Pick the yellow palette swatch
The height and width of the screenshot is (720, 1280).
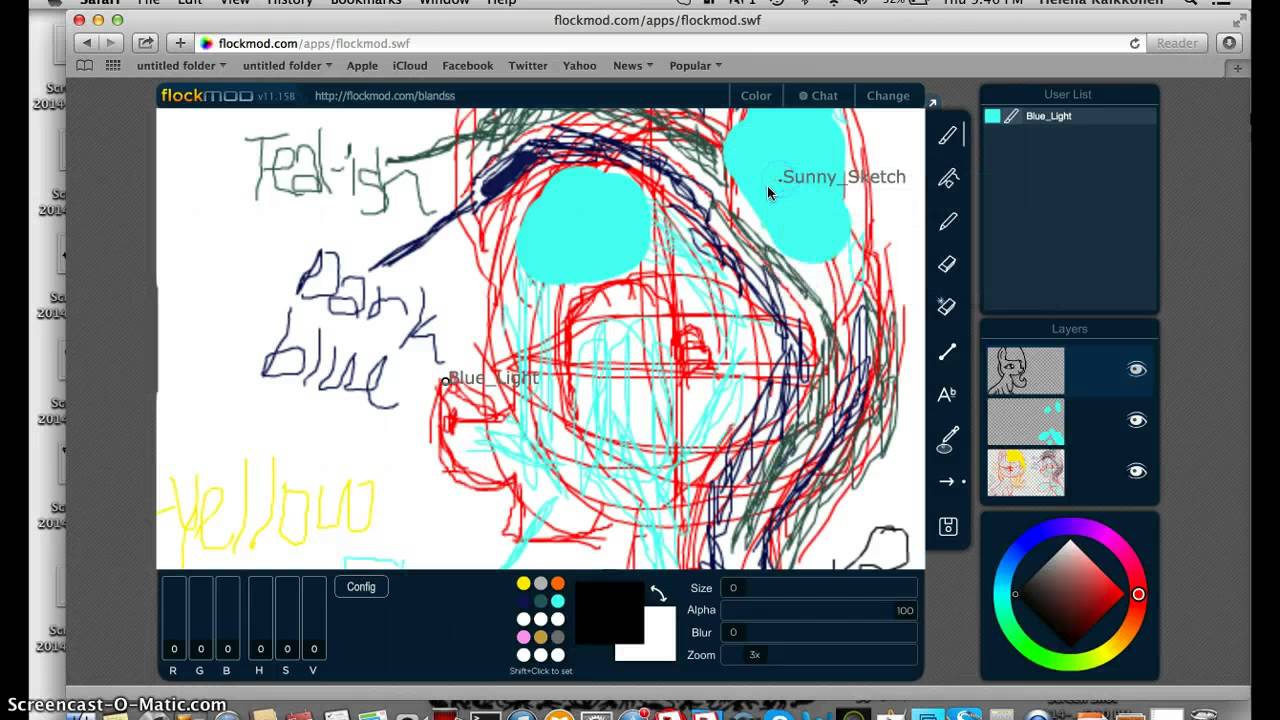[x=523, y=584]
